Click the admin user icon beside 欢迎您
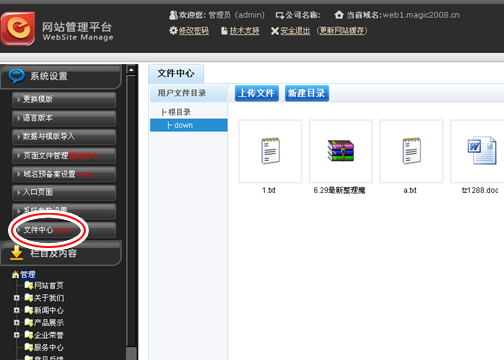504x360 pixels. point(173,15)
